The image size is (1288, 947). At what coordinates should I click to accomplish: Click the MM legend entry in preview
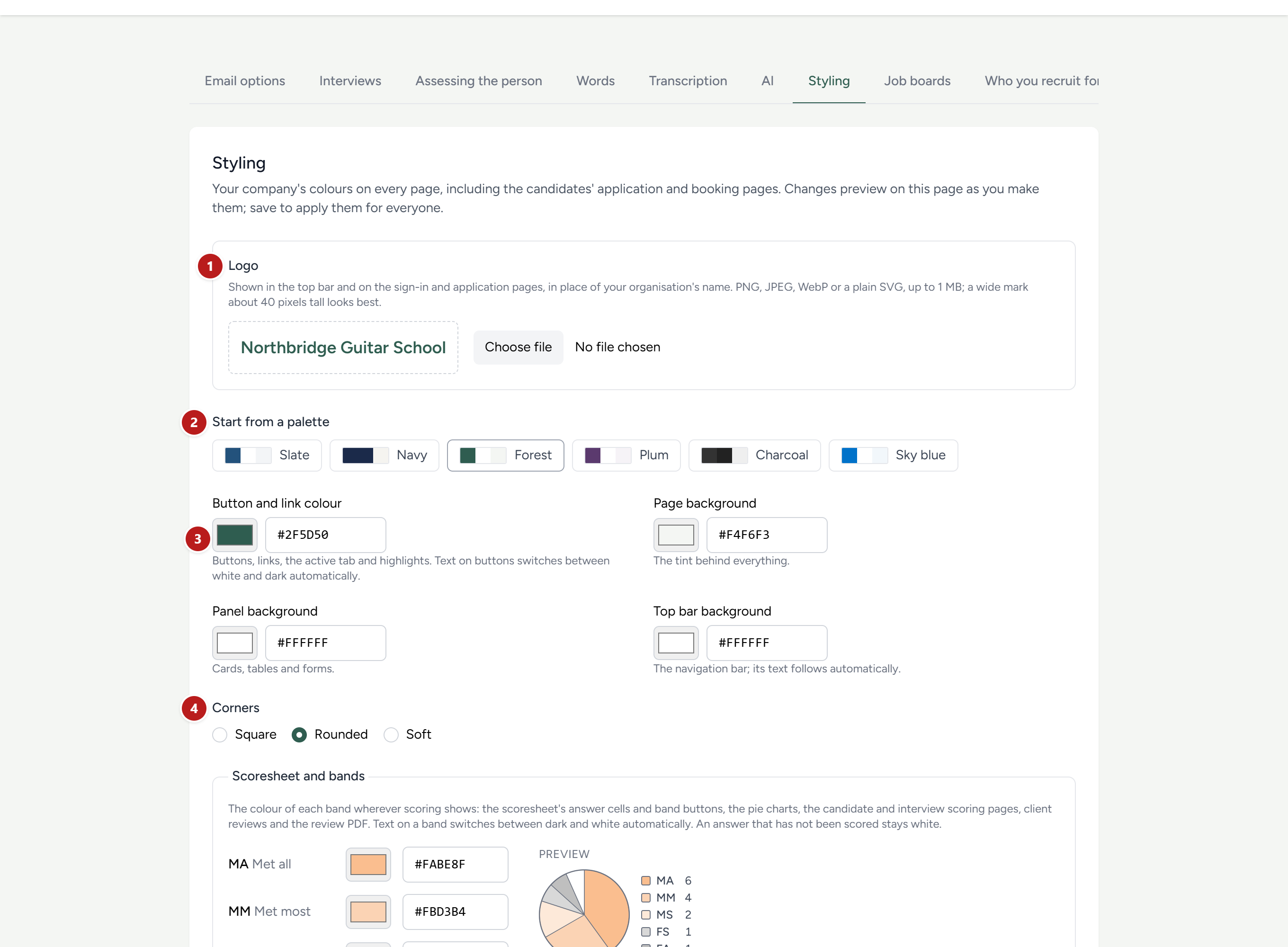click(666, 898)
